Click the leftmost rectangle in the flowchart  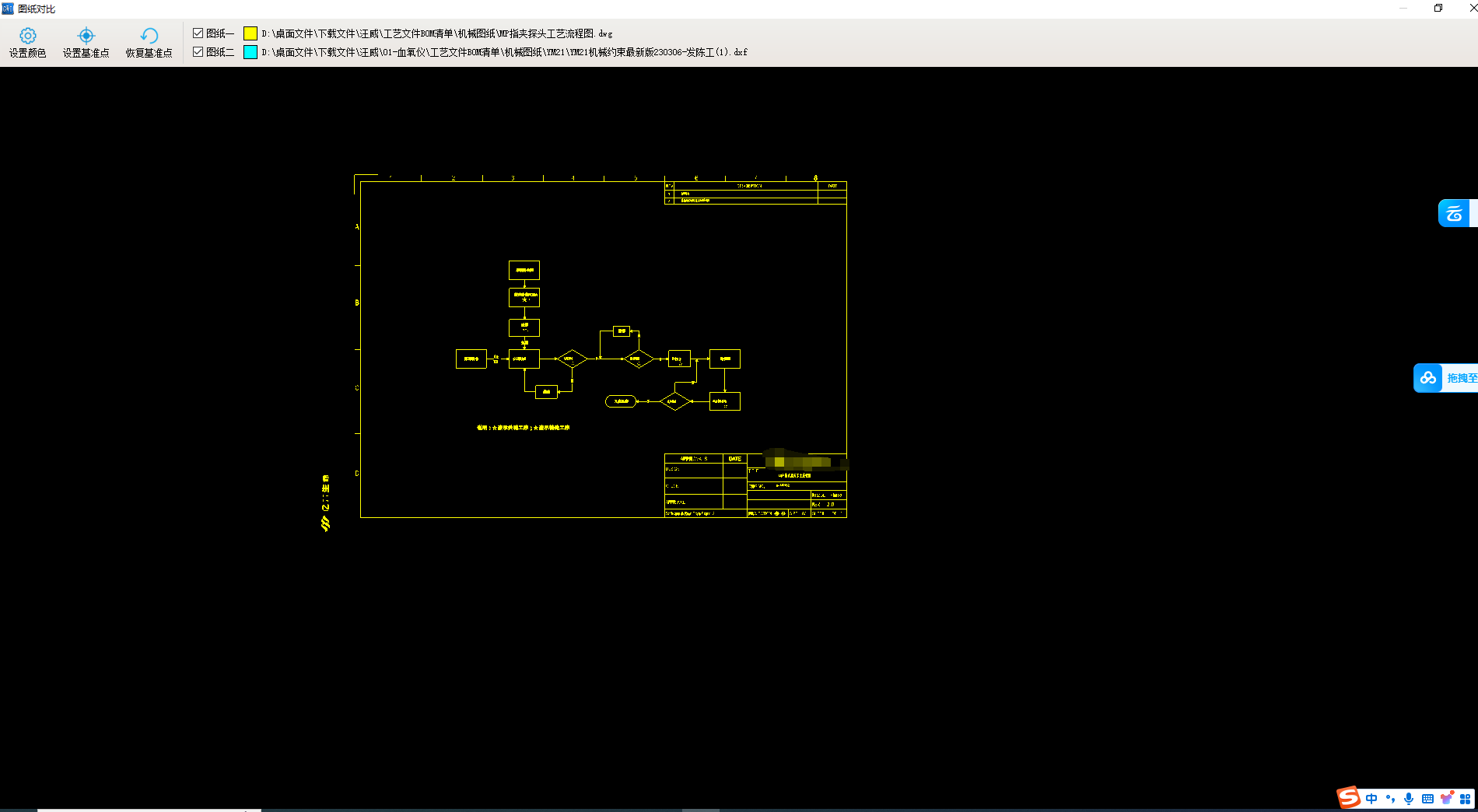(471, 359)
